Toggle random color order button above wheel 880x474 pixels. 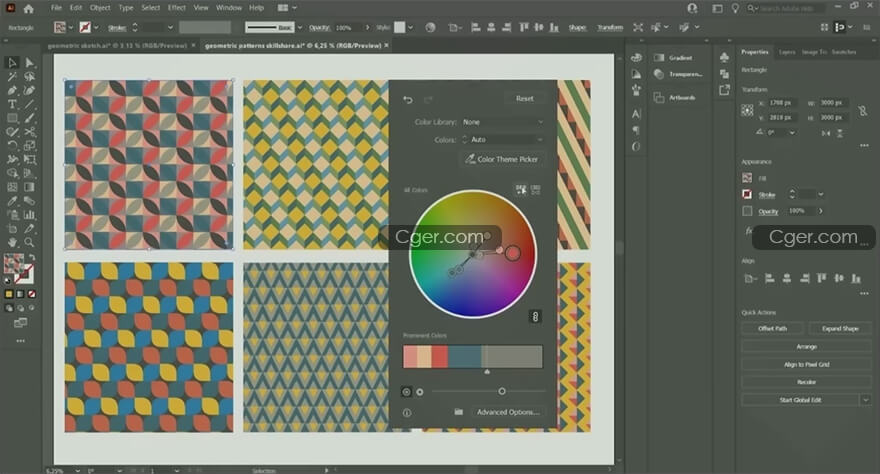click(520, 189)
